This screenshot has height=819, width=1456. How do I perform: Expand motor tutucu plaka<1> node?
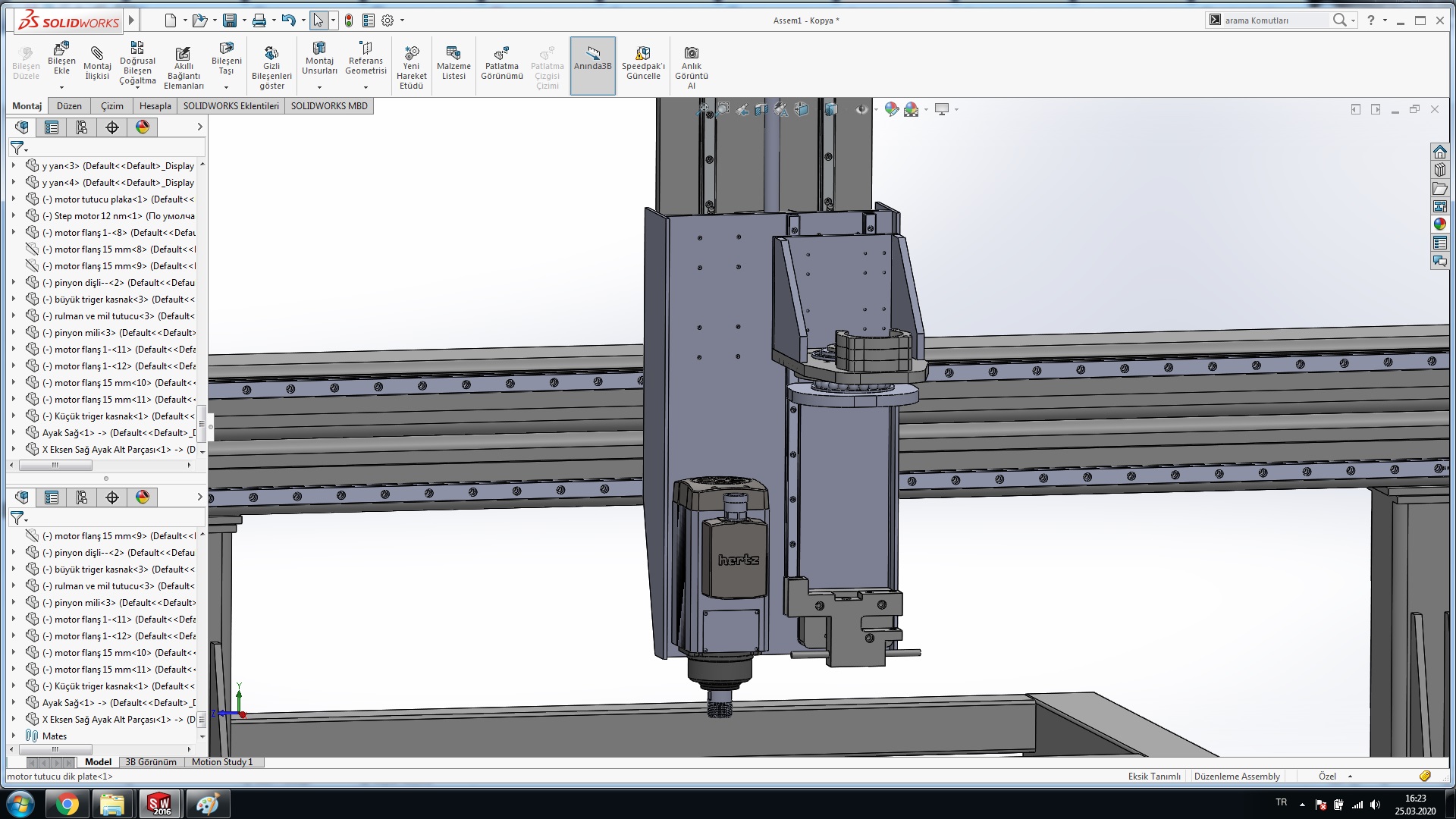pyautogui.click(x=13, y=199)
